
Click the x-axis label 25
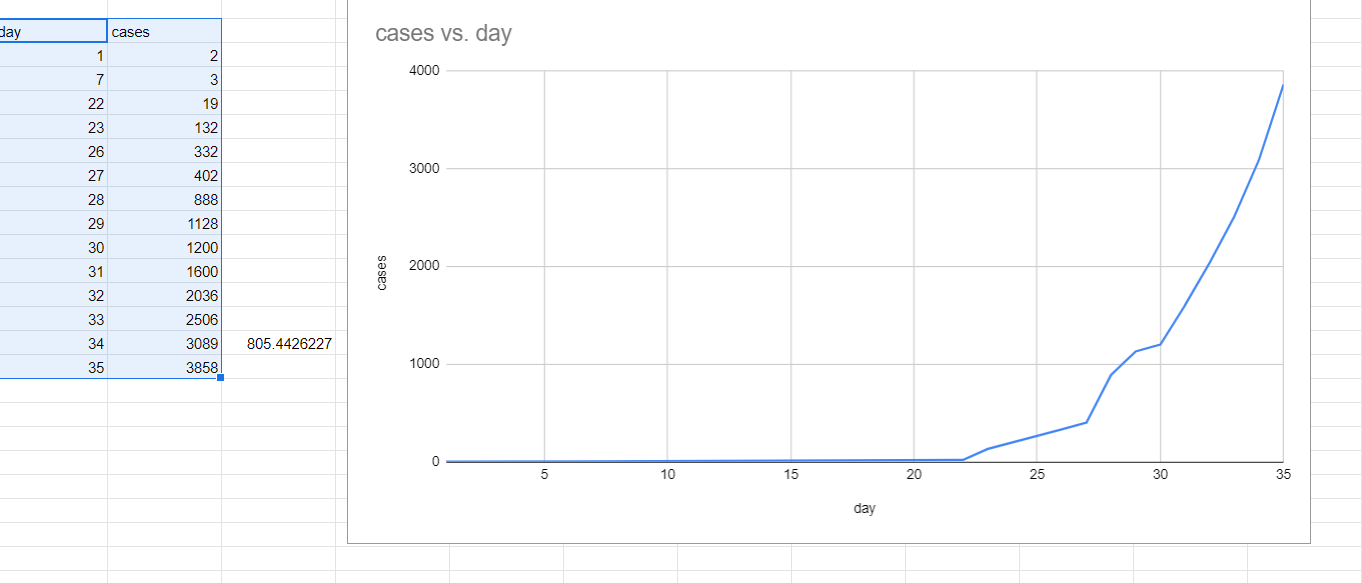pos(1036,475)
